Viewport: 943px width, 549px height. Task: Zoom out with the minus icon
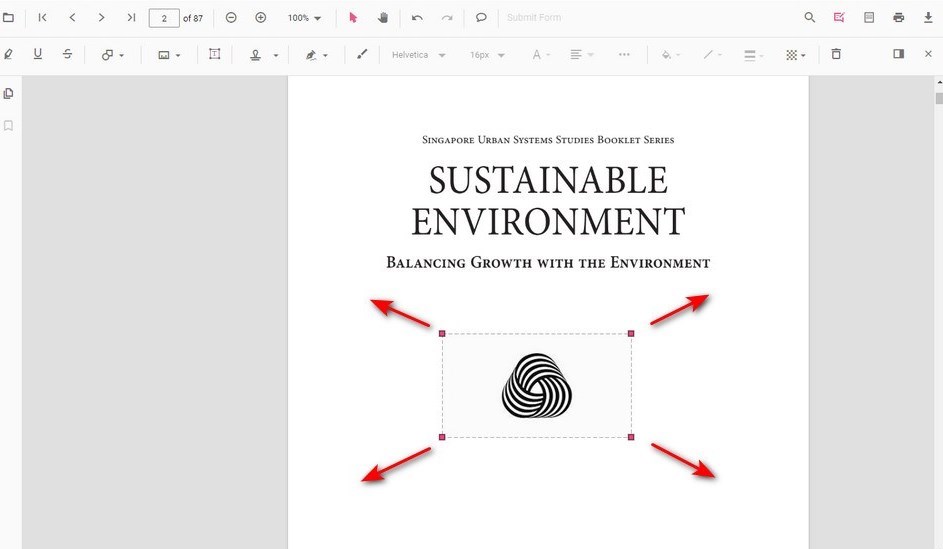click(231, 18)
